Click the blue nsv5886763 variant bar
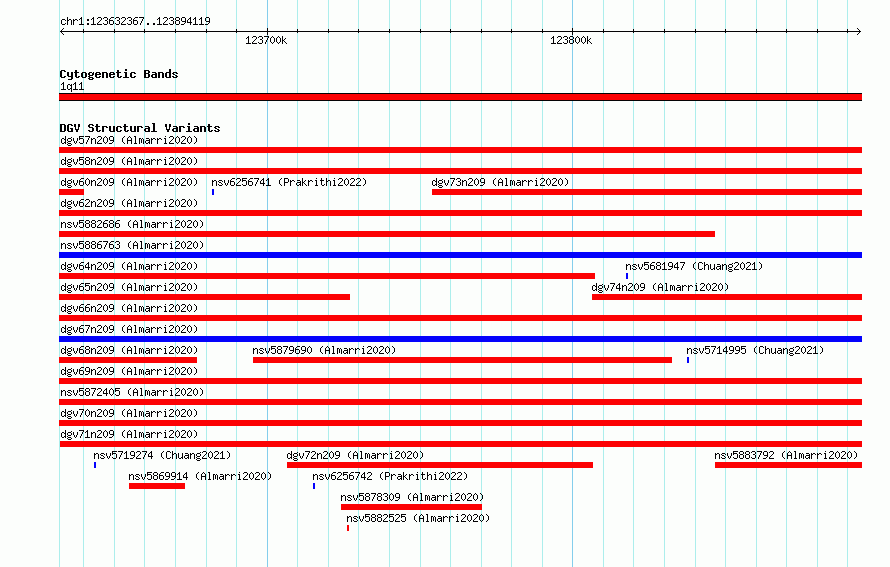This screenshot has height=567, width=890. point(460,255)
